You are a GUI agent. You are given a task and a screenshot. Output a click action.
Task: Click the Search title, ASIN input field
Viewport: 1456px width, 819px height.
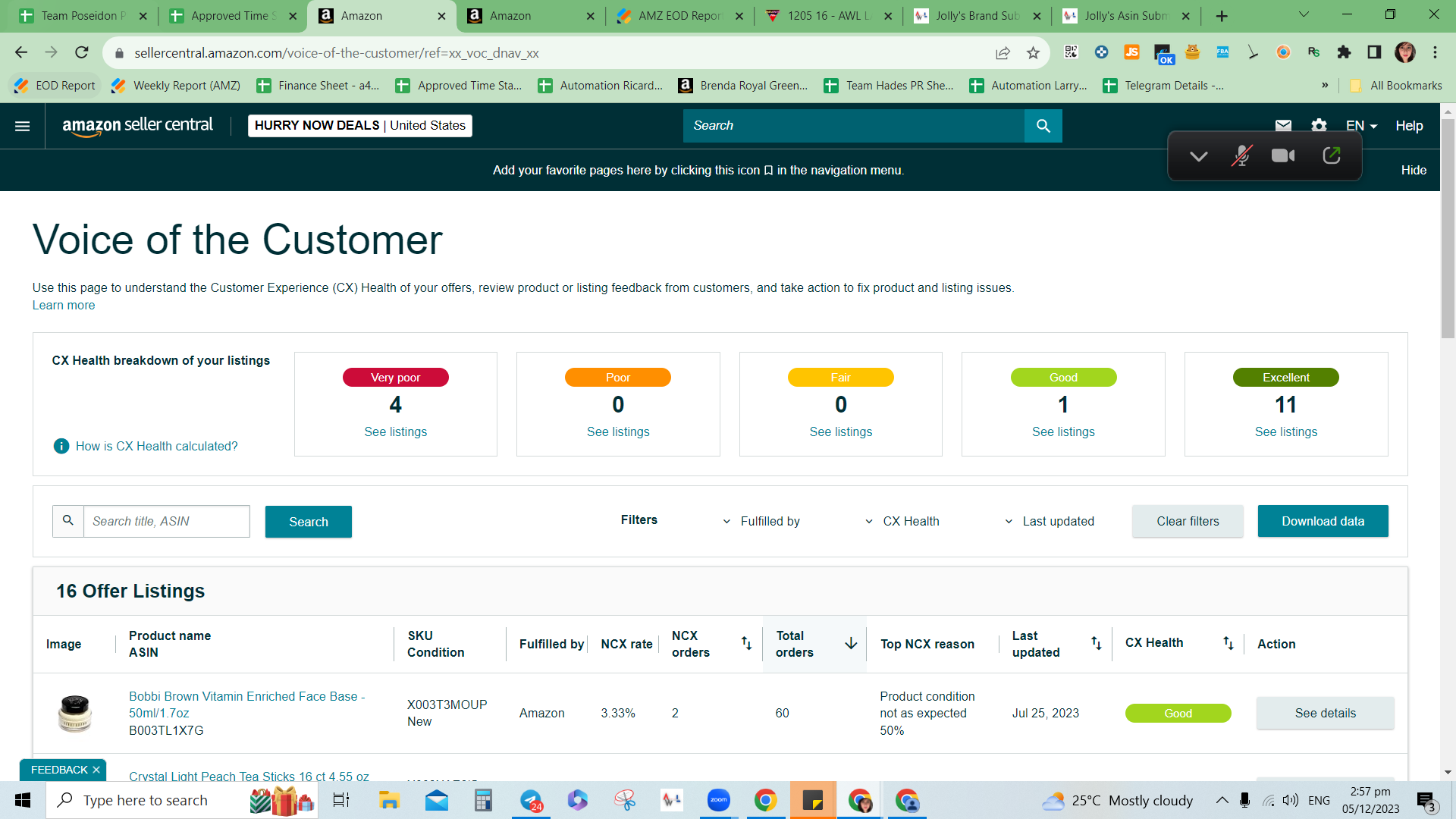166,521
